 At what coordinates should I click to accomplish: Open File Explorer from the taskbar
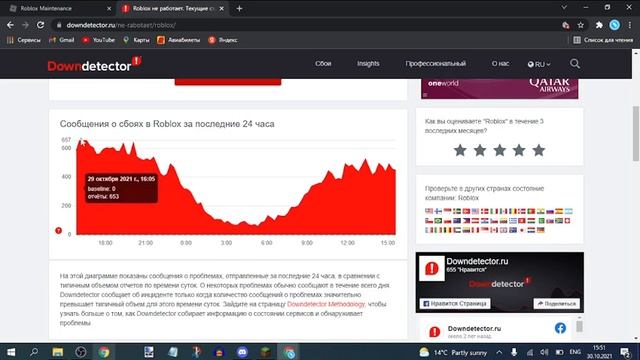pyautogui.click(x=58, y=352)
